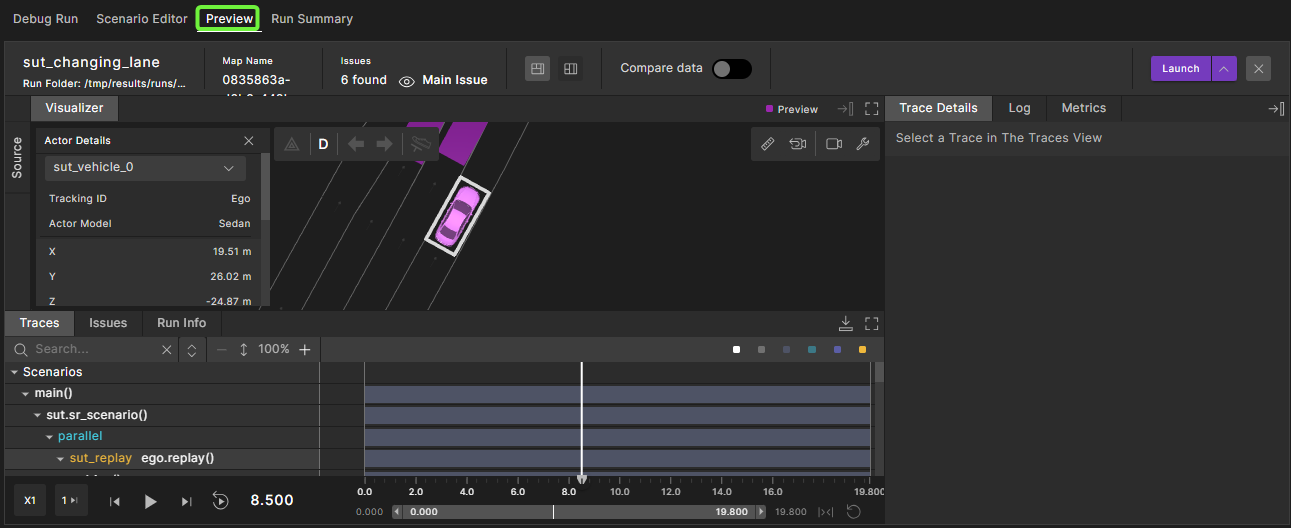The width and height of the screenshot is (1291, 528).
Task: Click the follow-actor camera icon
Action: tap(797, 144)
